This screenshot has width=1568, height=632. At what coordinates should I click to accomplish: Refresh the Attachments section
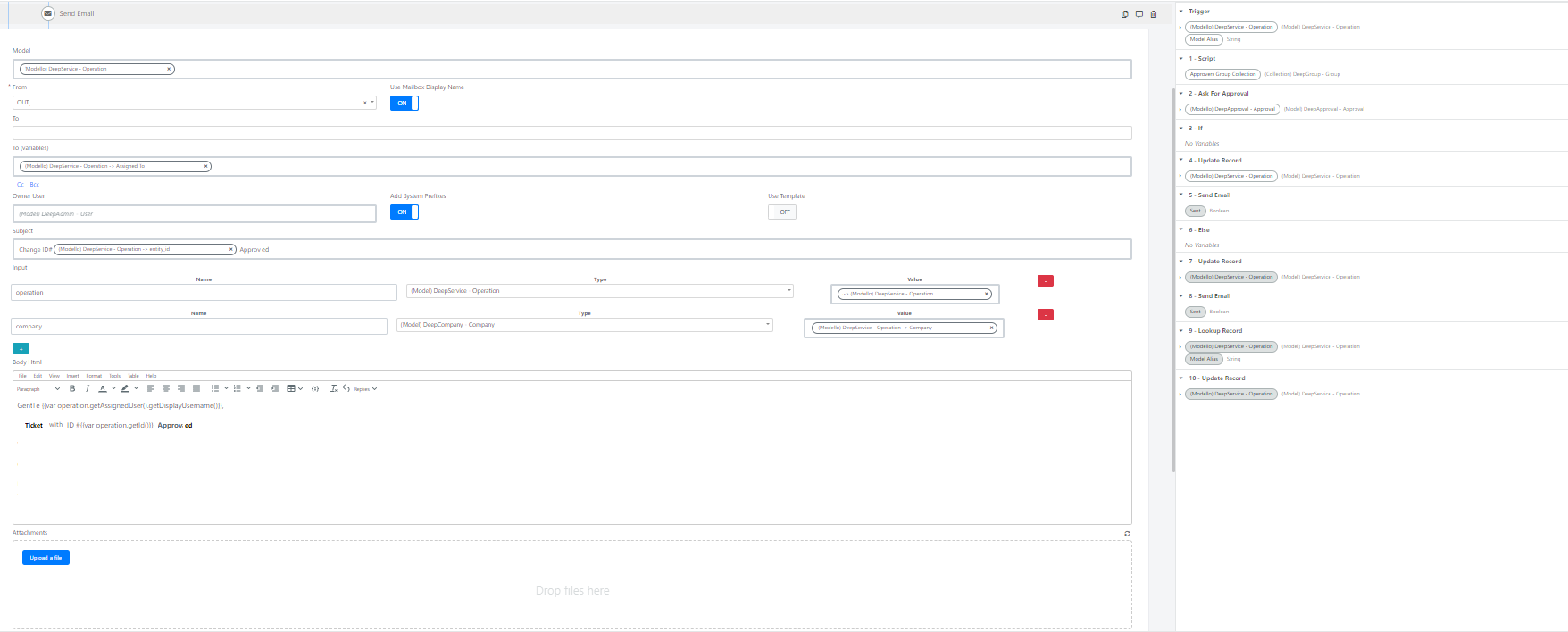click(1127, 534)
